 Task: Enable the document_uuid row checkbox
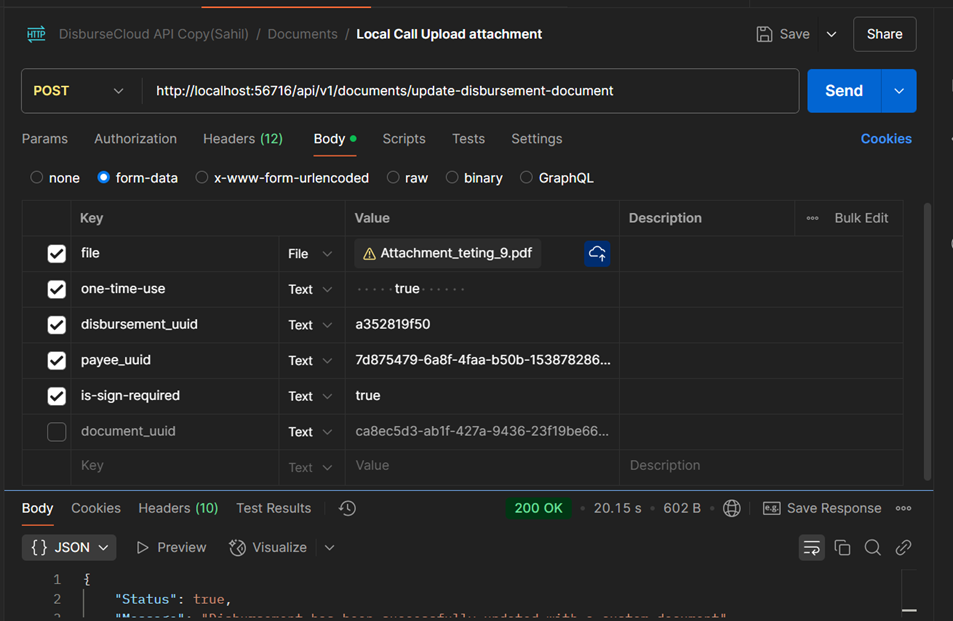57,432
